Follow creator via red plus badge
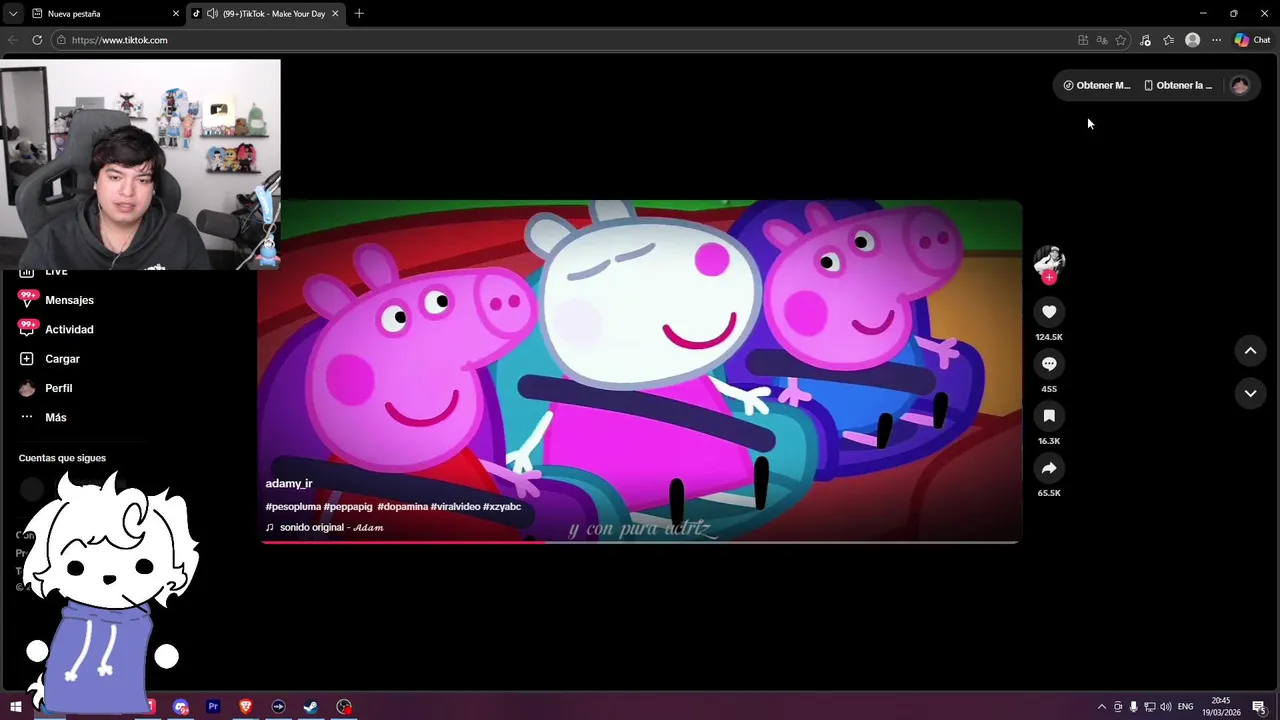 point(1049,278)
